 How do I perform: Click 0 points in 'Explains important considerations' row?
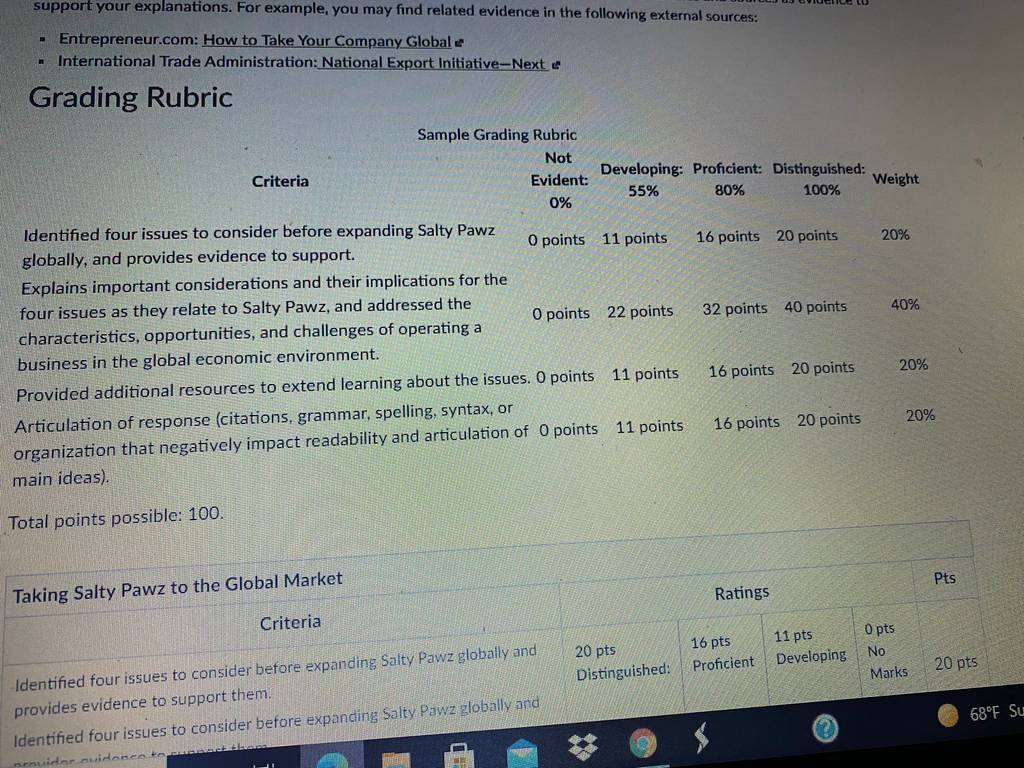[561, 313]
